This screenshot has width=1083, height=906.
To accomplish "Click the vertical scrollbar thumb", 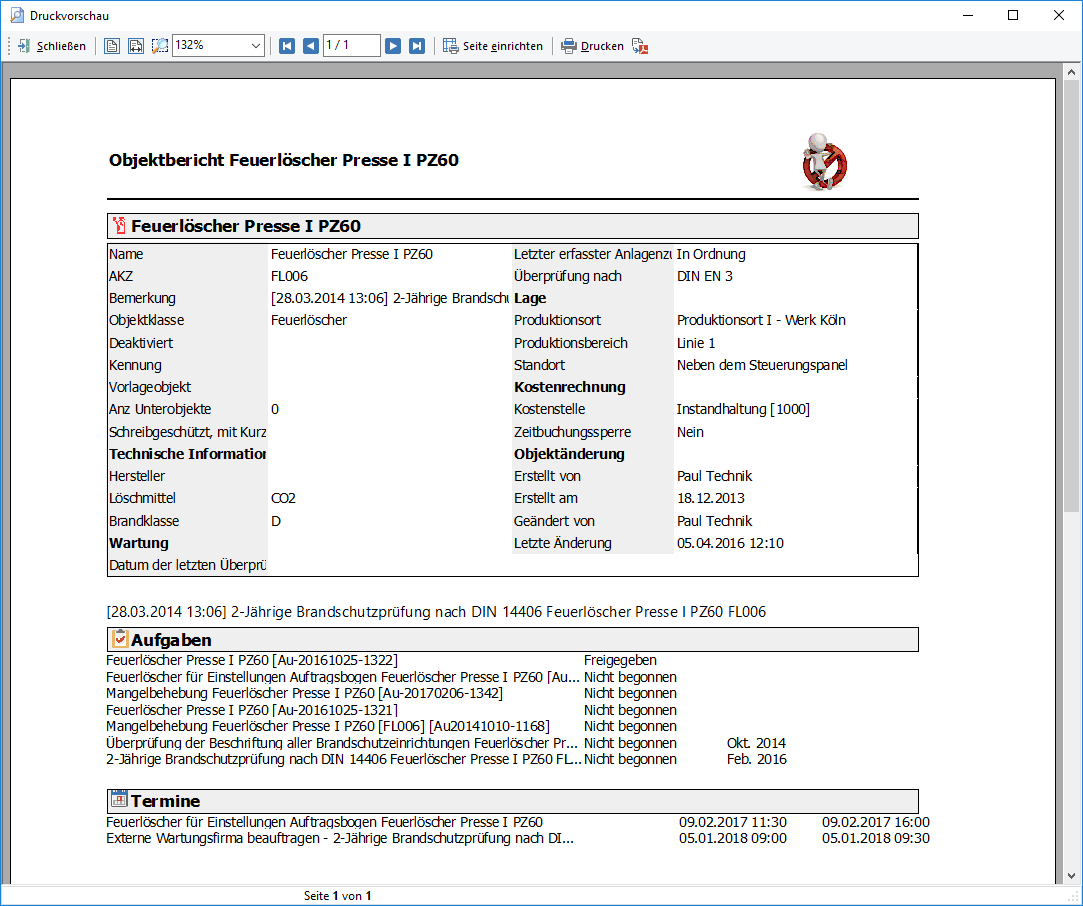I will tap(1071, 297).
